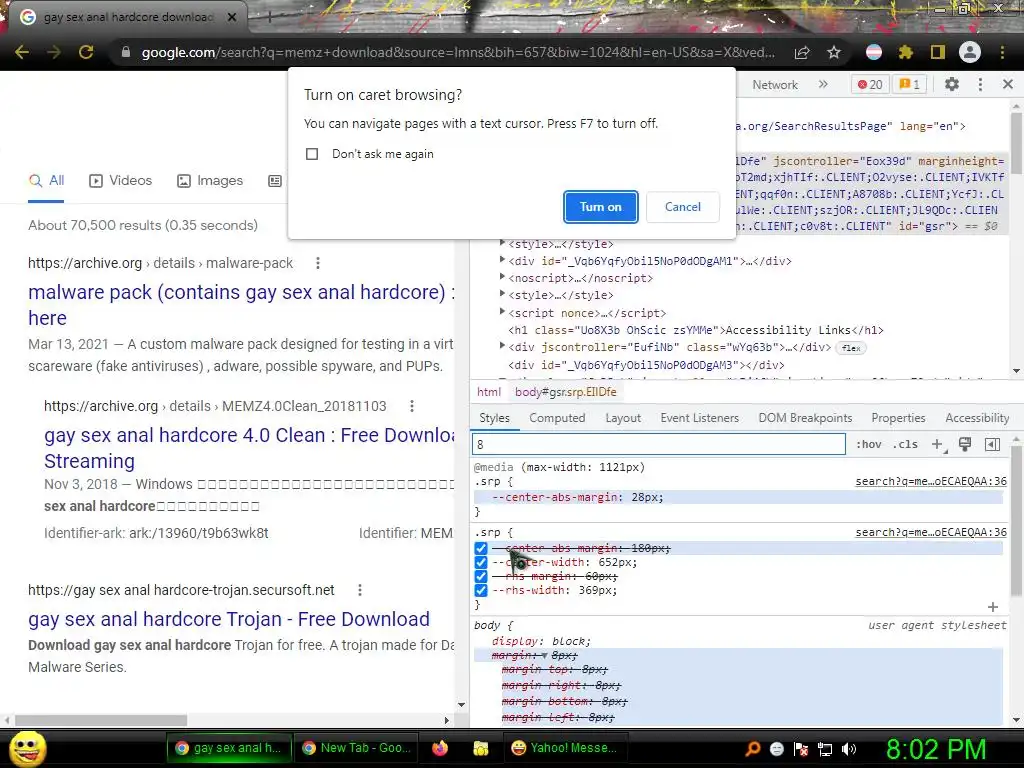This screenshot has height=768, width=1024.
Task: Open the 20 errors counter badge
Action: point(870,84)
